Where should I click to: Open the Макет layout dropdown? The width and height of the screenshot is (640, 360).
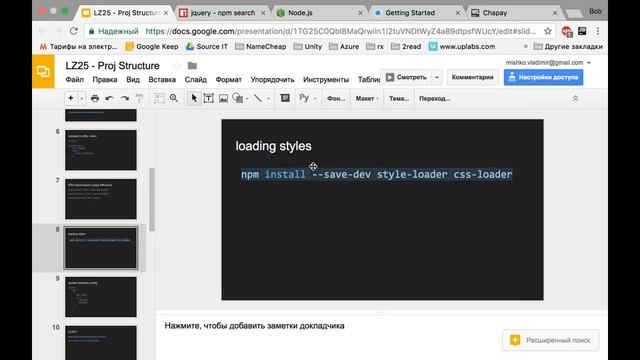point(367,98)
